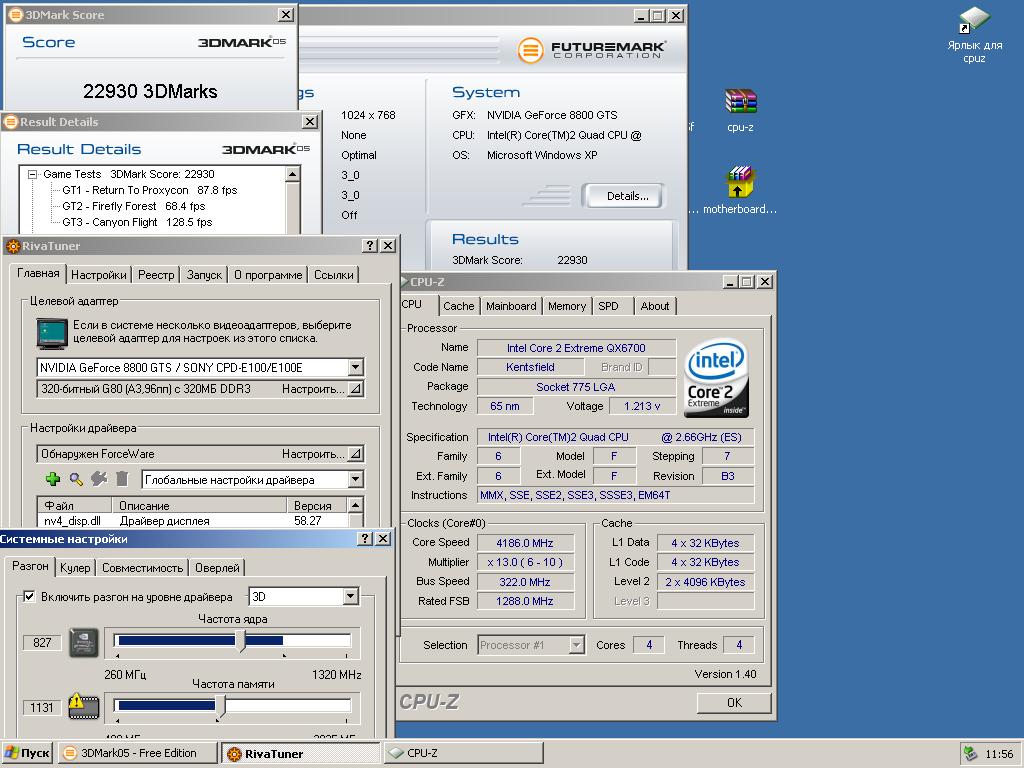This screenshot has height=768, width=1024.
Task: Activate 3DMark05 - Free Edition taskbar button
Action: click(137, 753)
